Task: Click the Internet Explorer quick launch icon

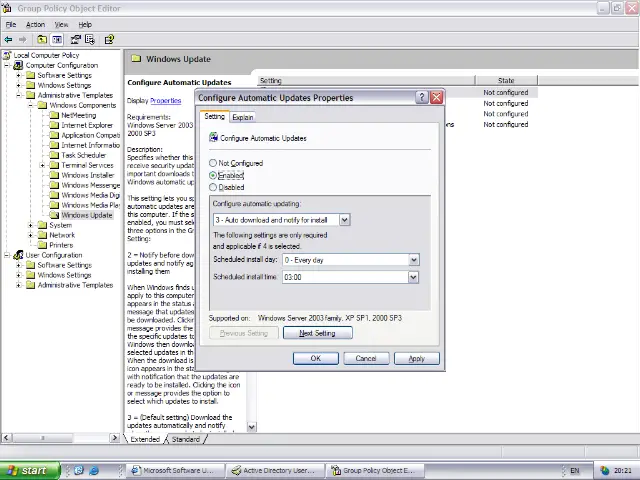Action: (93, 471)
